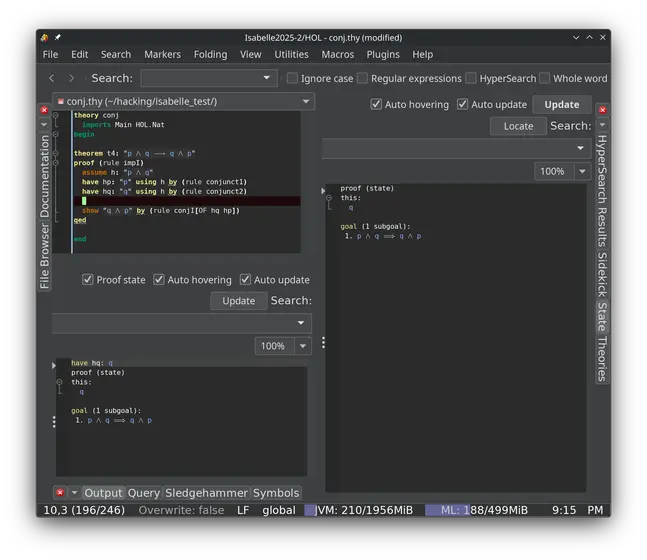
Task: Click Update button in Output panel
Action: pyautogui.click(x=238, y=301)
